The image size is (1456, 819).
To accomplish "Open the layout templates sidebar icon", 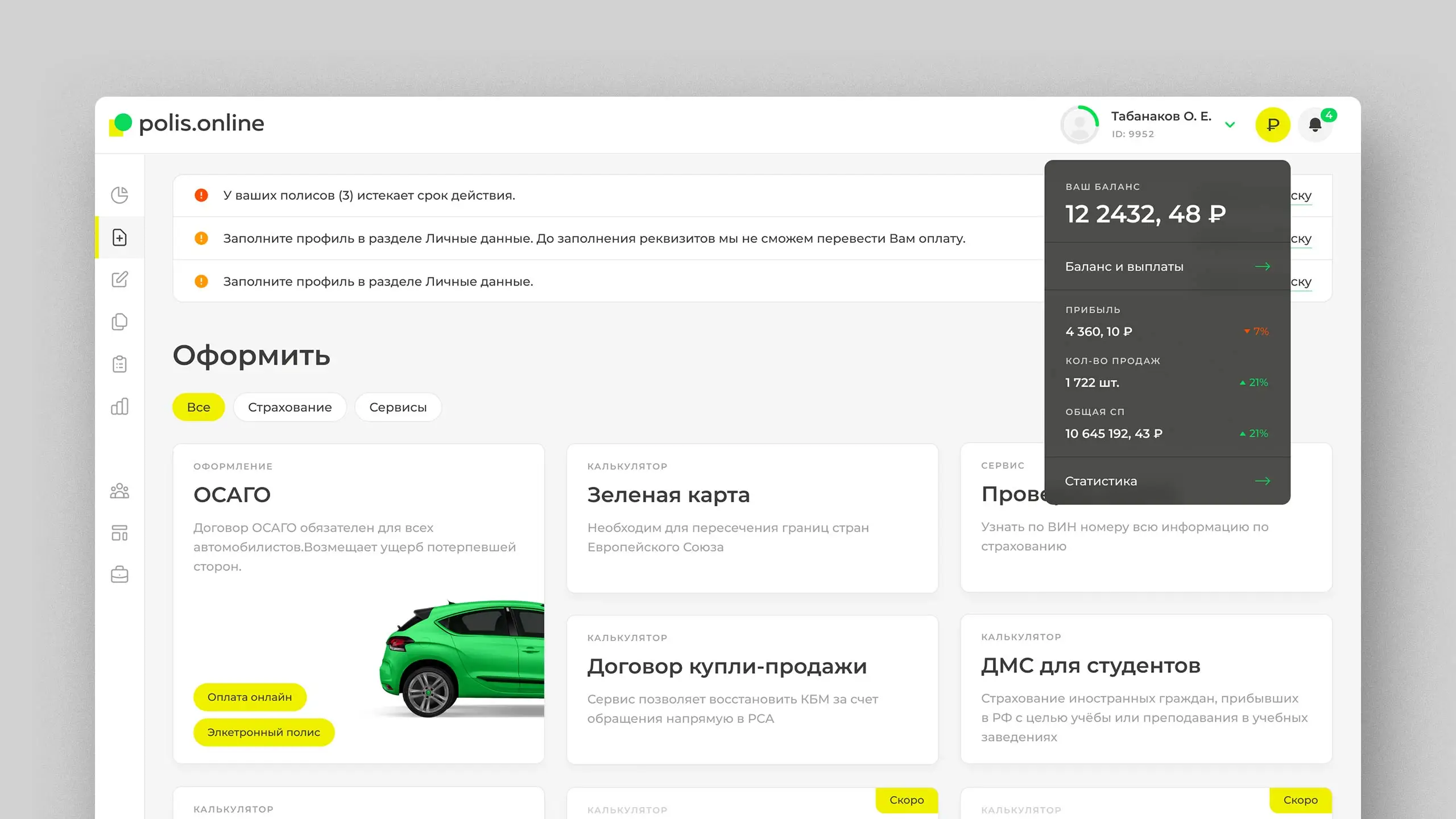I will point(119,533).
